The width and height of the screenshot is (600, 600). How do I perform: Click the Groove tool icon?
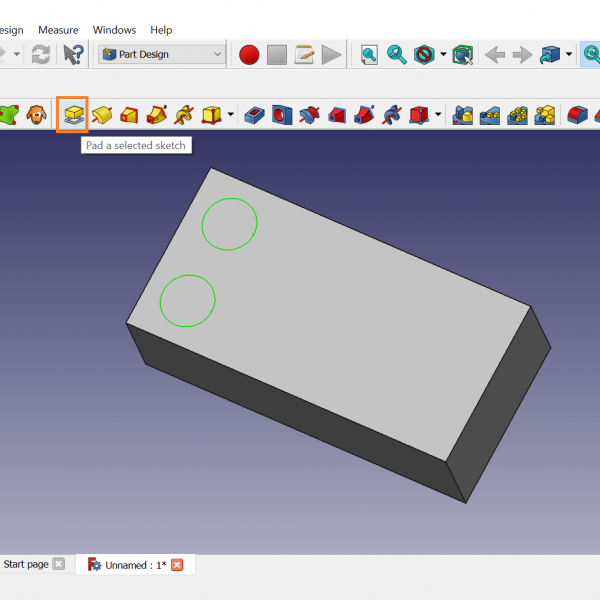tap(309, 115)
